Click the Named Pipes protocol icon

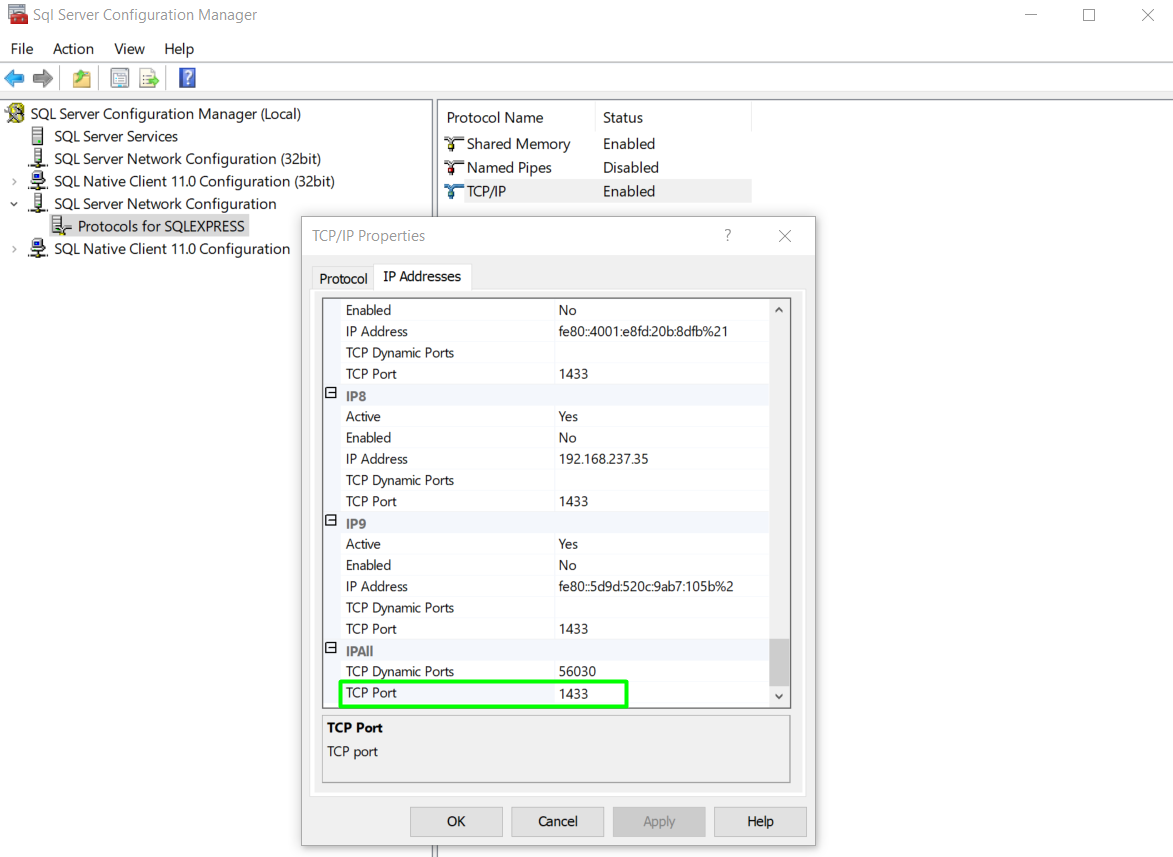(x=453, y=168)
